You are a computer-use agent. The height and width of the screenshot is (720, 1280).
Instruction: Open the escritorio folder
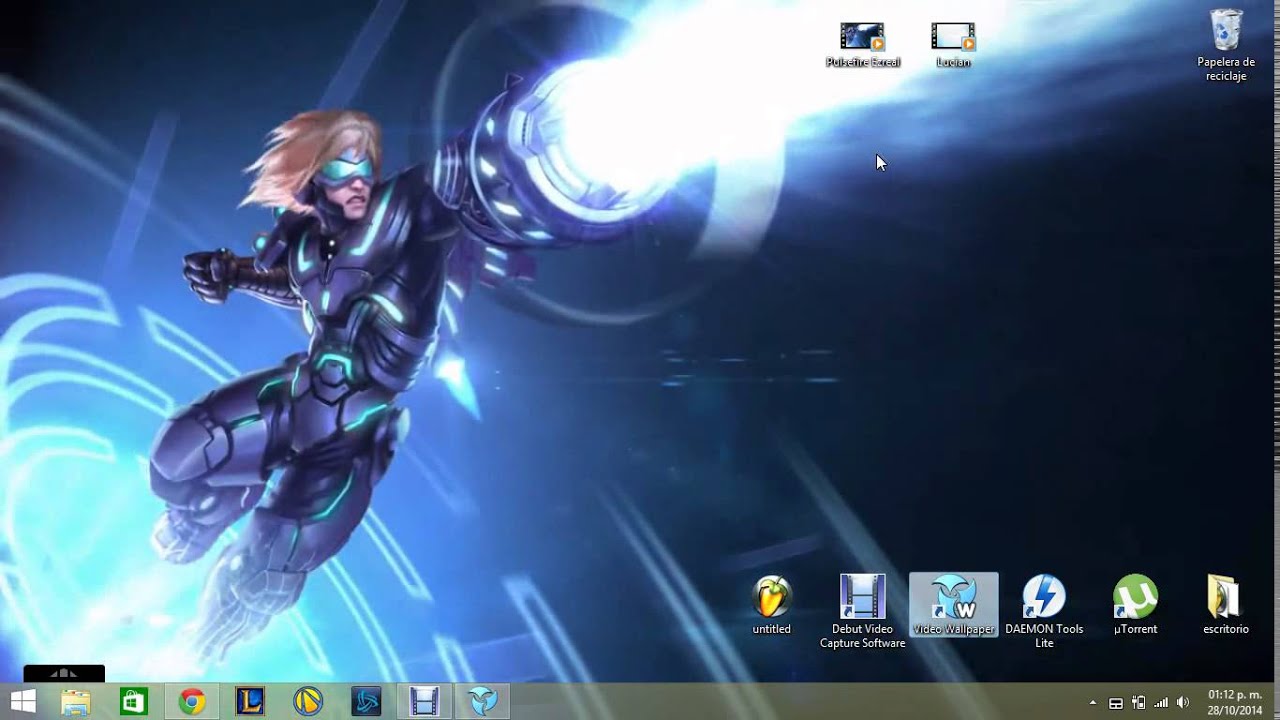click(x=1226, y=605)
